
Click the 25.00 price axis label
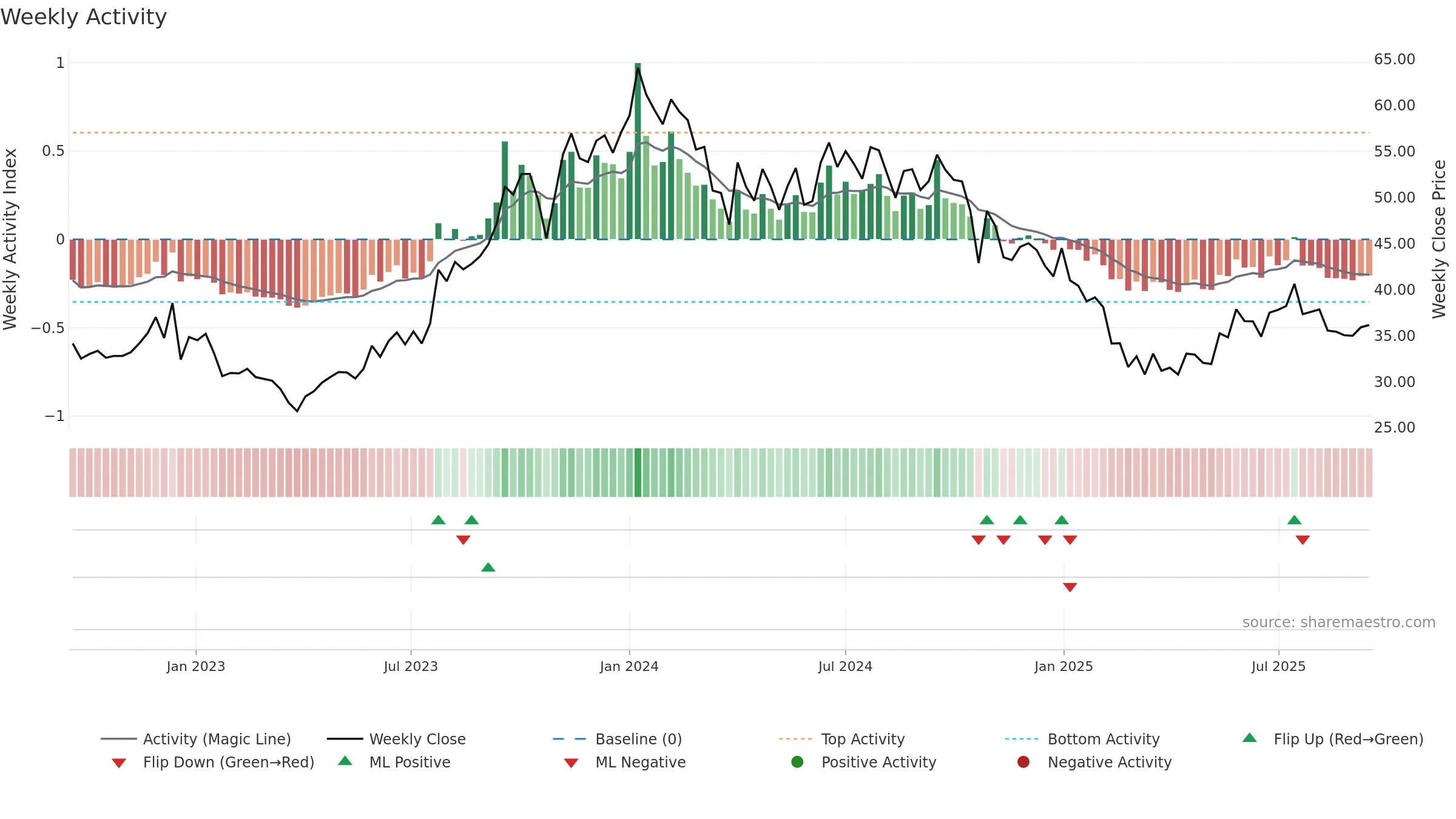pyautogui.click(x=1395, y=428)
